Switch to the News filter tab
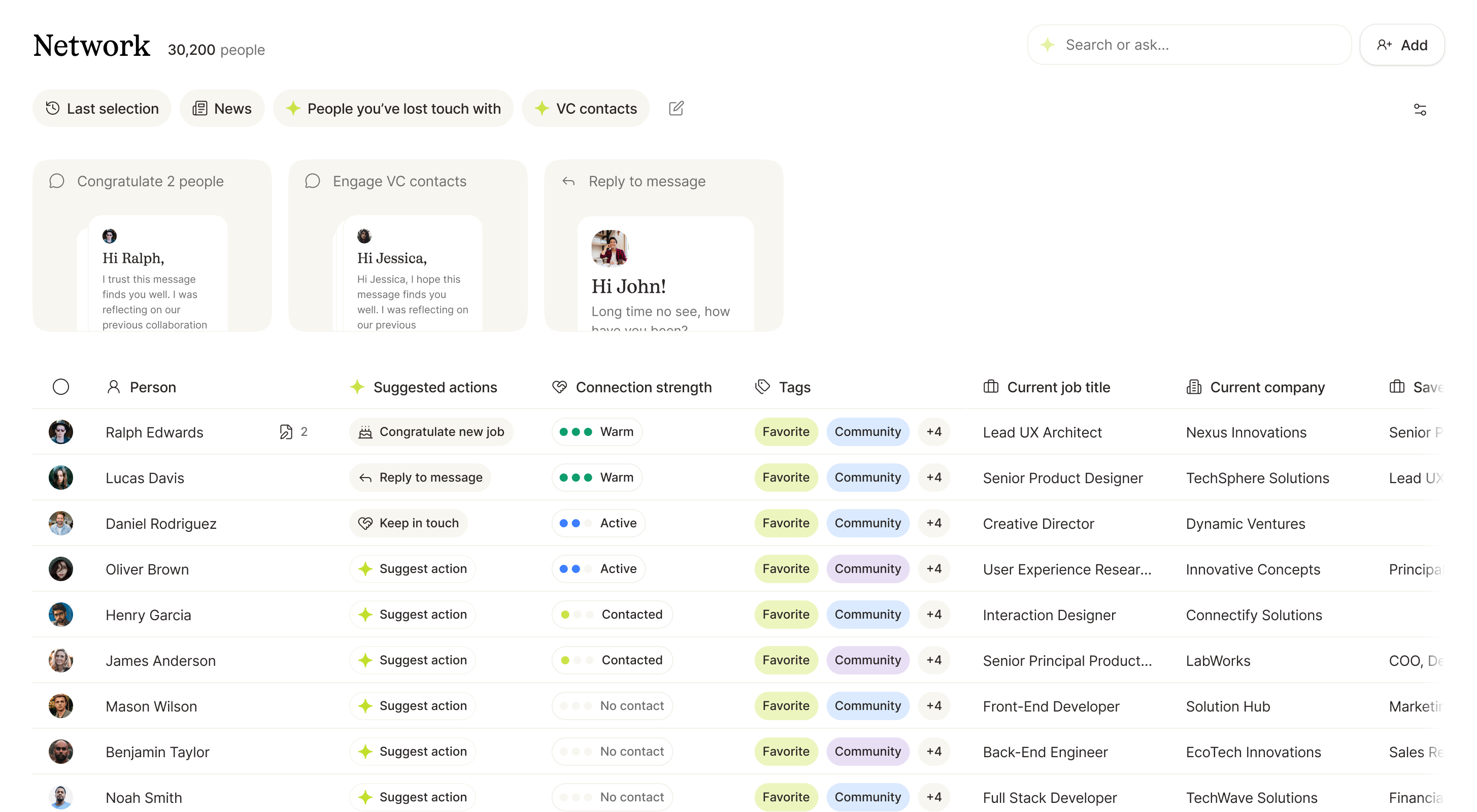 point(222,109)
